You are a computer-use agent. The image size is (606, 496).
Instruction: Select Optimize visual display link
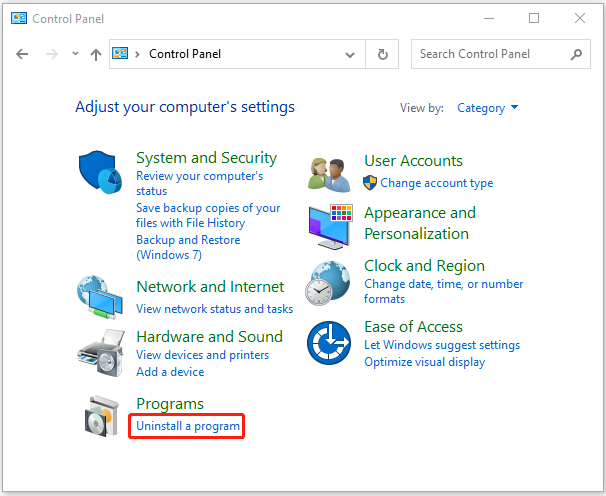click(424, 362)
